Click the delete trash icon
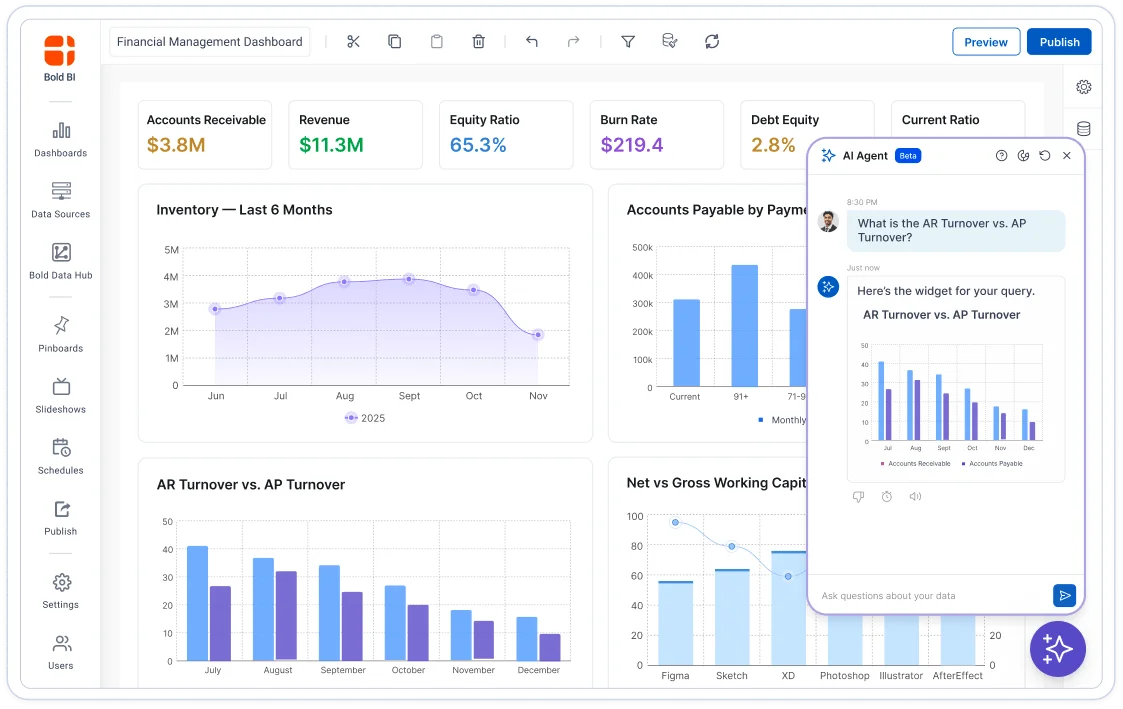1123x709 pixels. 478,42
